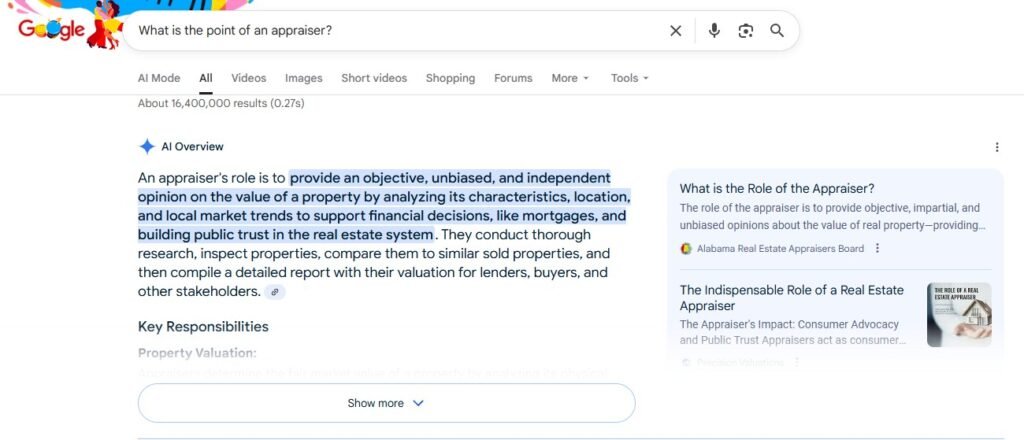Click into the search query text field
The height and width of the screenshot is (440, 1024).
pos(400,31)
